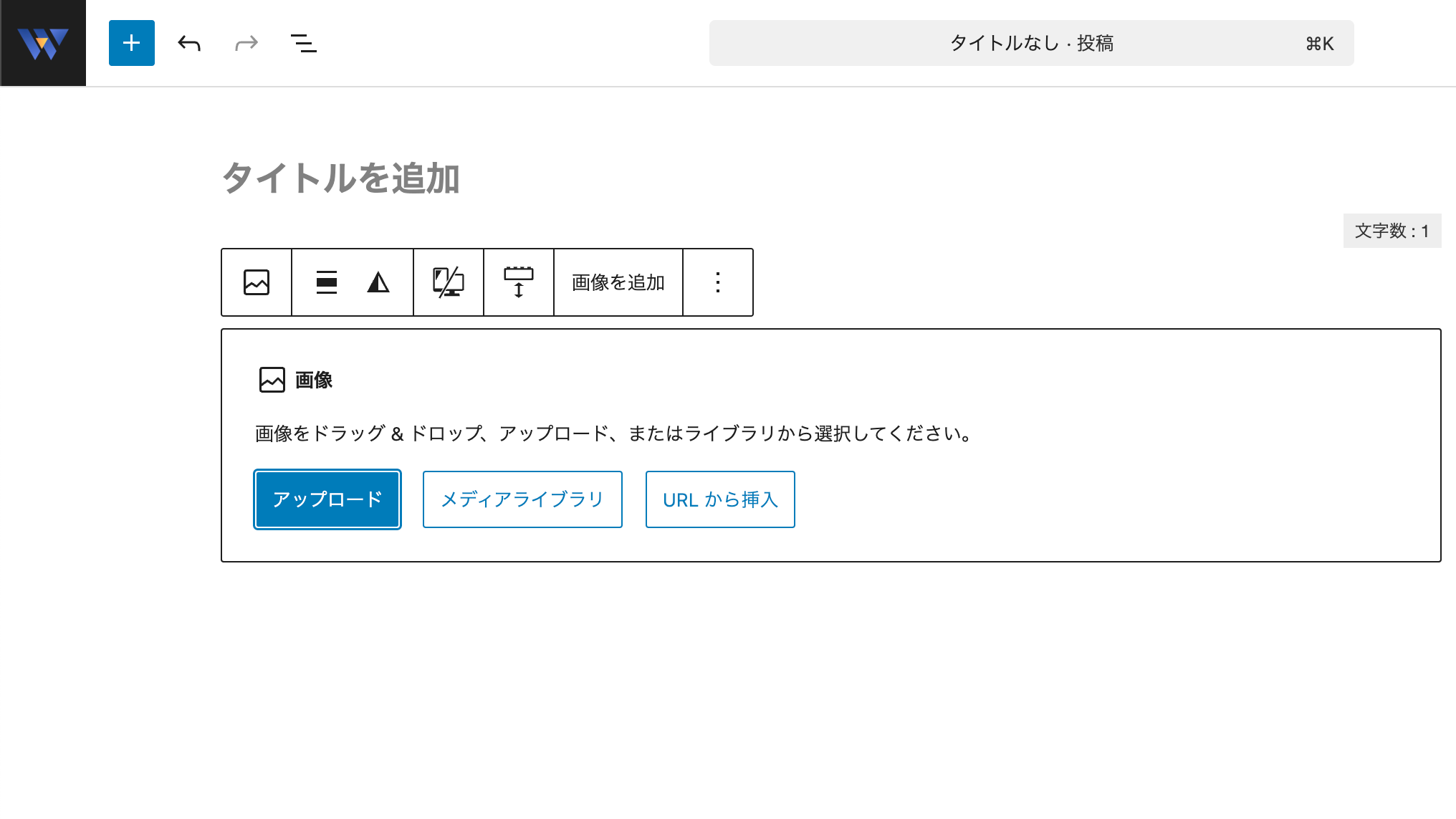Undo the last change
Screen dimensions: 1456x819
pyautogui.click(x=188, y=43)
